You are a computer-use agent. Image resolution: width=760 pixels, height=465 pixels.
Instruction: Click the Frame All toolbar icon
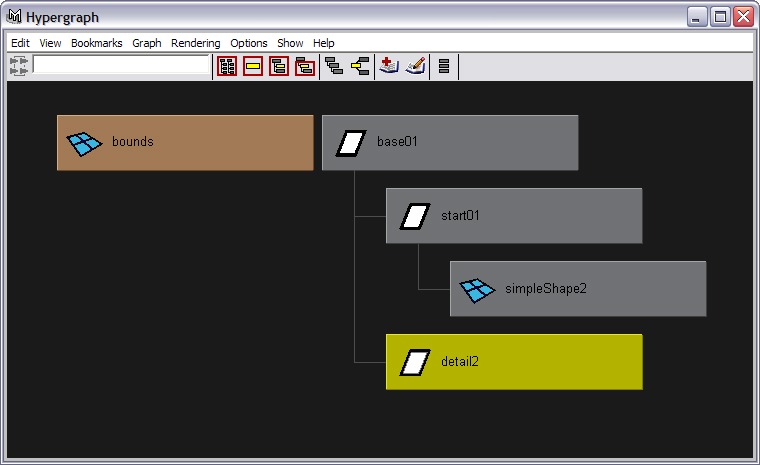tap(227, 66)
